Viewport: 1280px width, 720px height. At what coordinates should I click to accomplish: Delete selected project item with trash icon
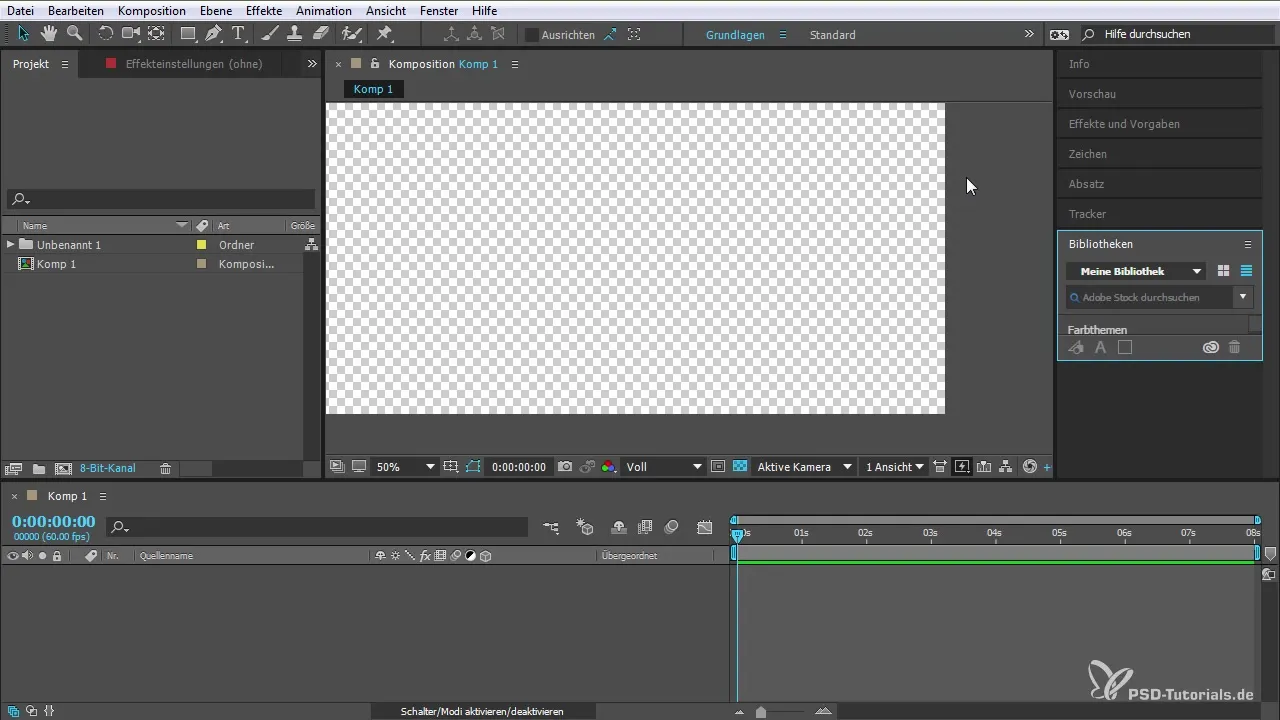click(x=166, y=468)
